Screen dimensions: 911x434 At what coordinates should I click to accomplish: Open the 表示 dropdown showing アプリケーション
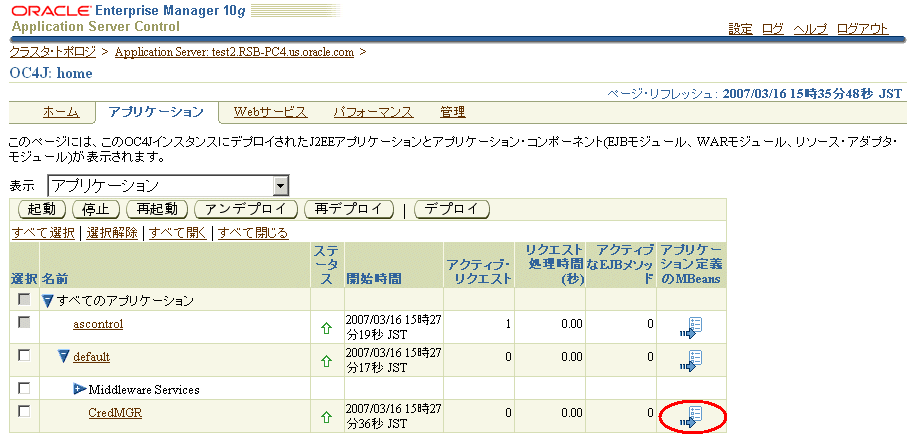[x=168, y=186]
